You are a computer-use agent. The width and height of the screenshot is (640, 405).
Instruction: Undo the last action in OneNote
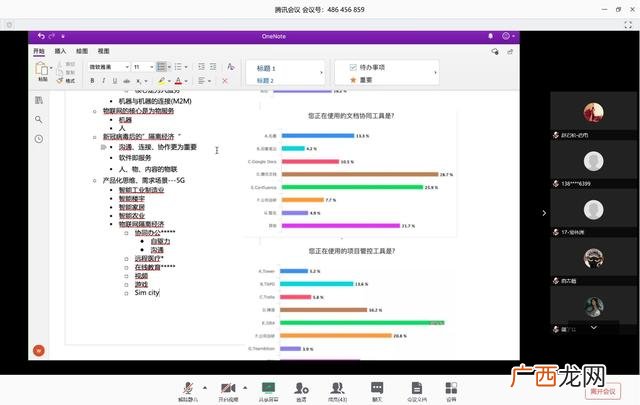[x=41, y=36]
